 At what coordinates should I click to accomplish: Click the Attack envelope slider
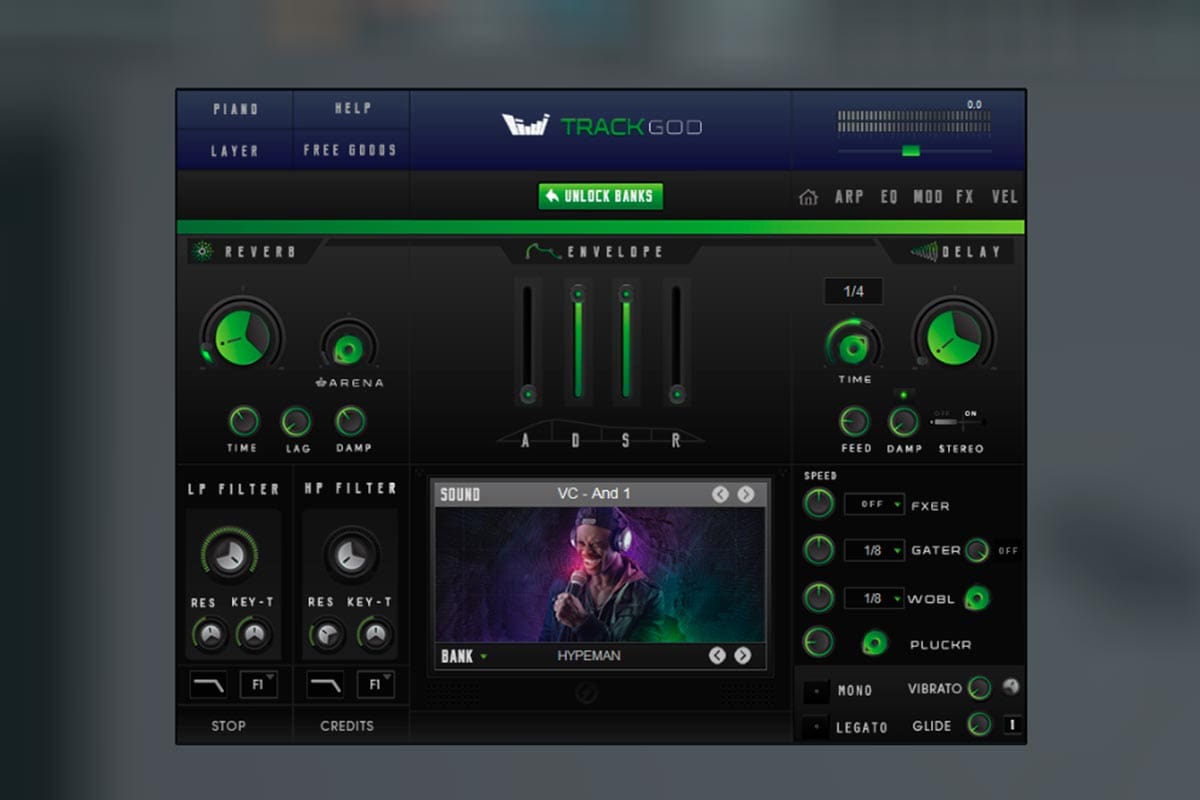(528, 343)
